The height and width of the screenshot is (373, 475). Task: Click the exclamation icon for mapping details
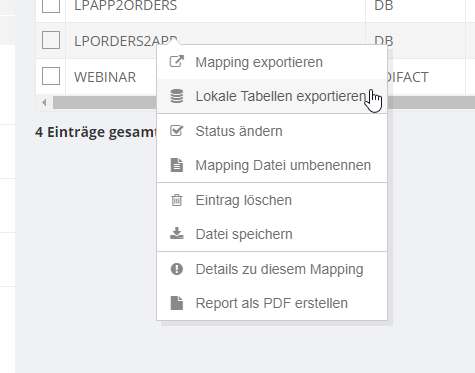click(x=177, y=269)
